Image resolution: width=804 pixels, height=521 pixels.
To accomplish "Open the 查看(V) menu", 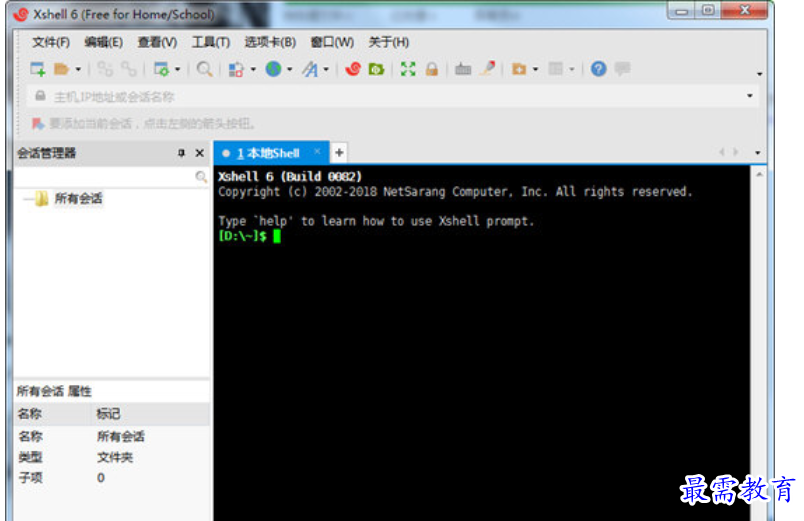I will tap(157, 42).
